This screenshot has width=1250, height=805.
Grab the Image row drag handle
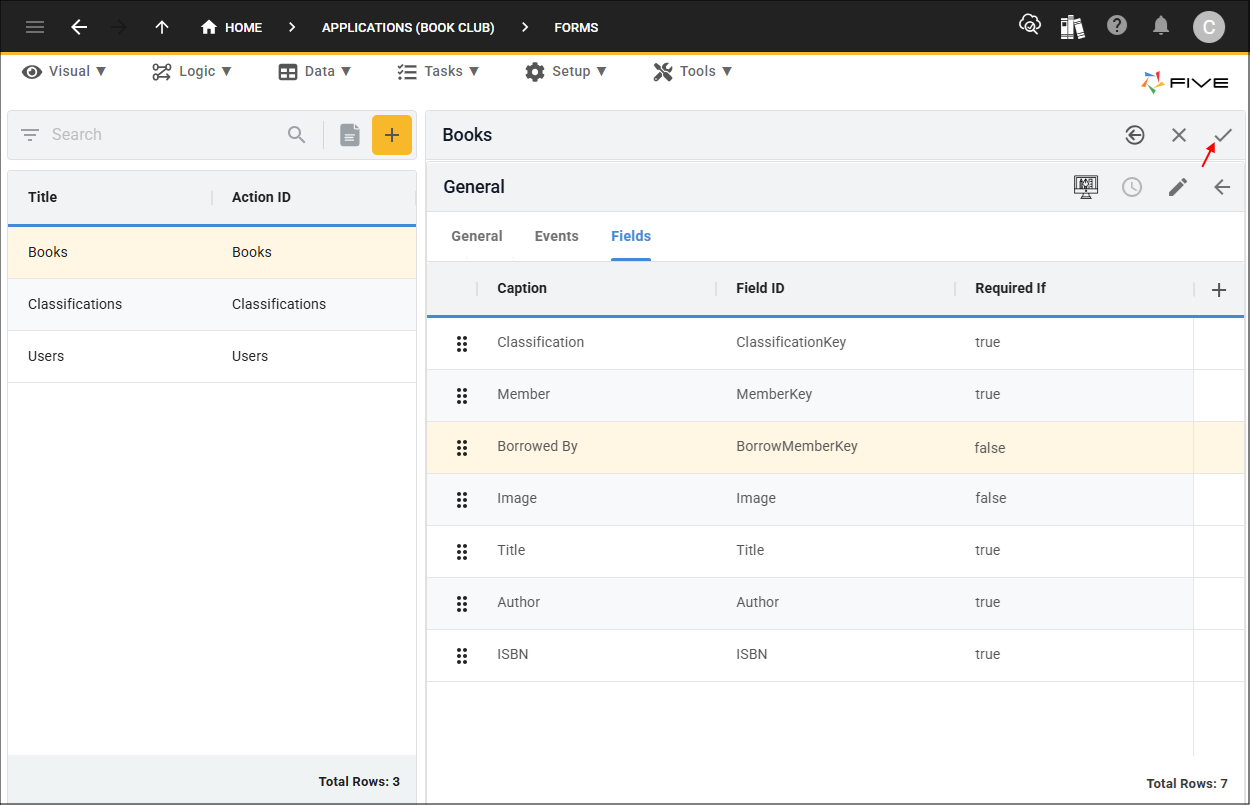tap(462, 500)
